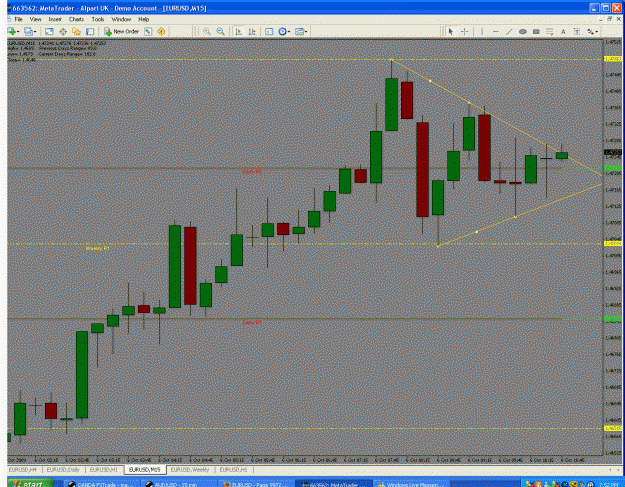Select the Draw Text tool
Image resolution: width=625 pixels, height=487 pixels.
pos(563,31)
